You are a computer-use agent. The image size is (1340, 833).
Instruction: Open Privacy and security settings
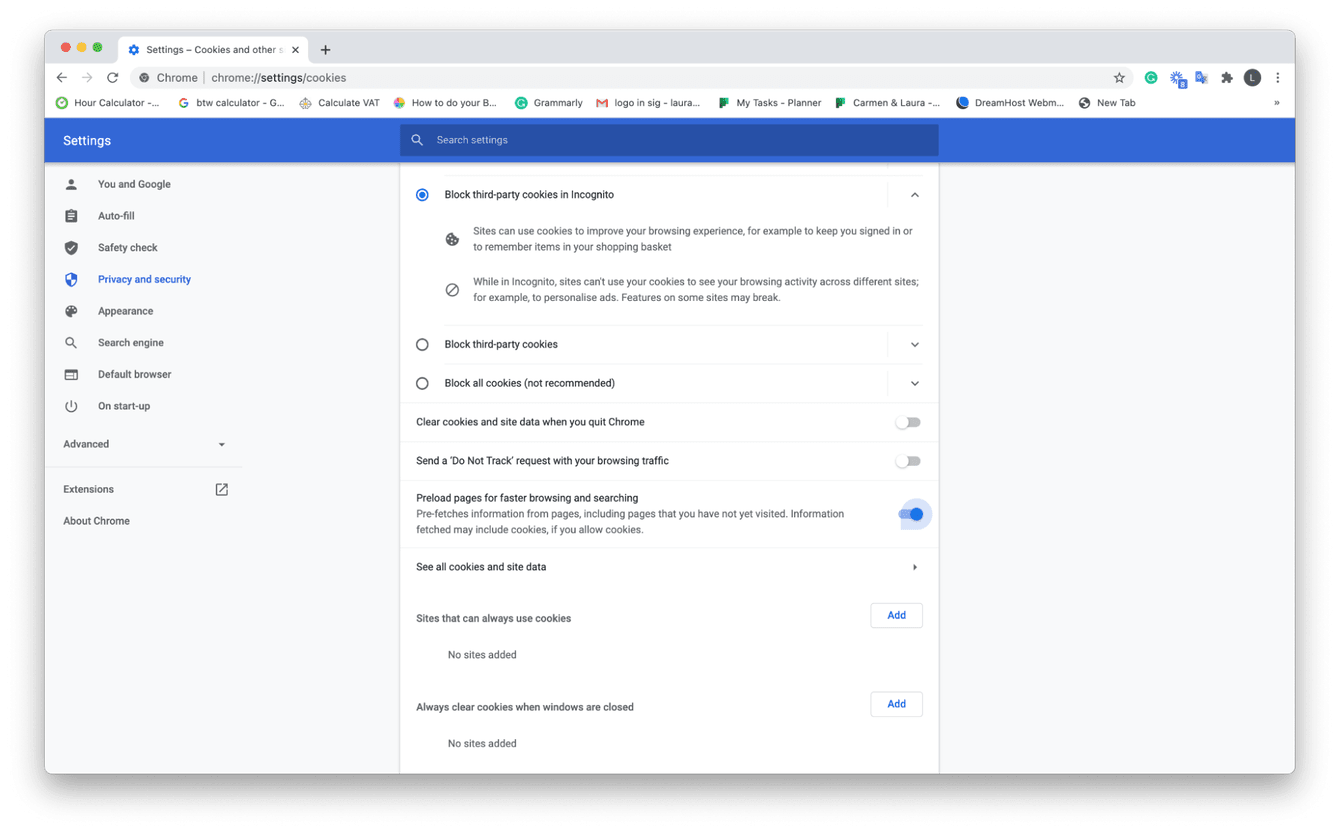[x=144, y=279]
